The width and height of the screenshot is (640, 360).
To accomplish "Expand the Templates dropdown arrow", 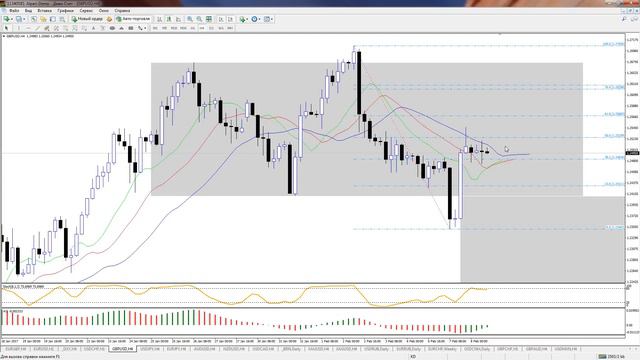I will [272, 19].
